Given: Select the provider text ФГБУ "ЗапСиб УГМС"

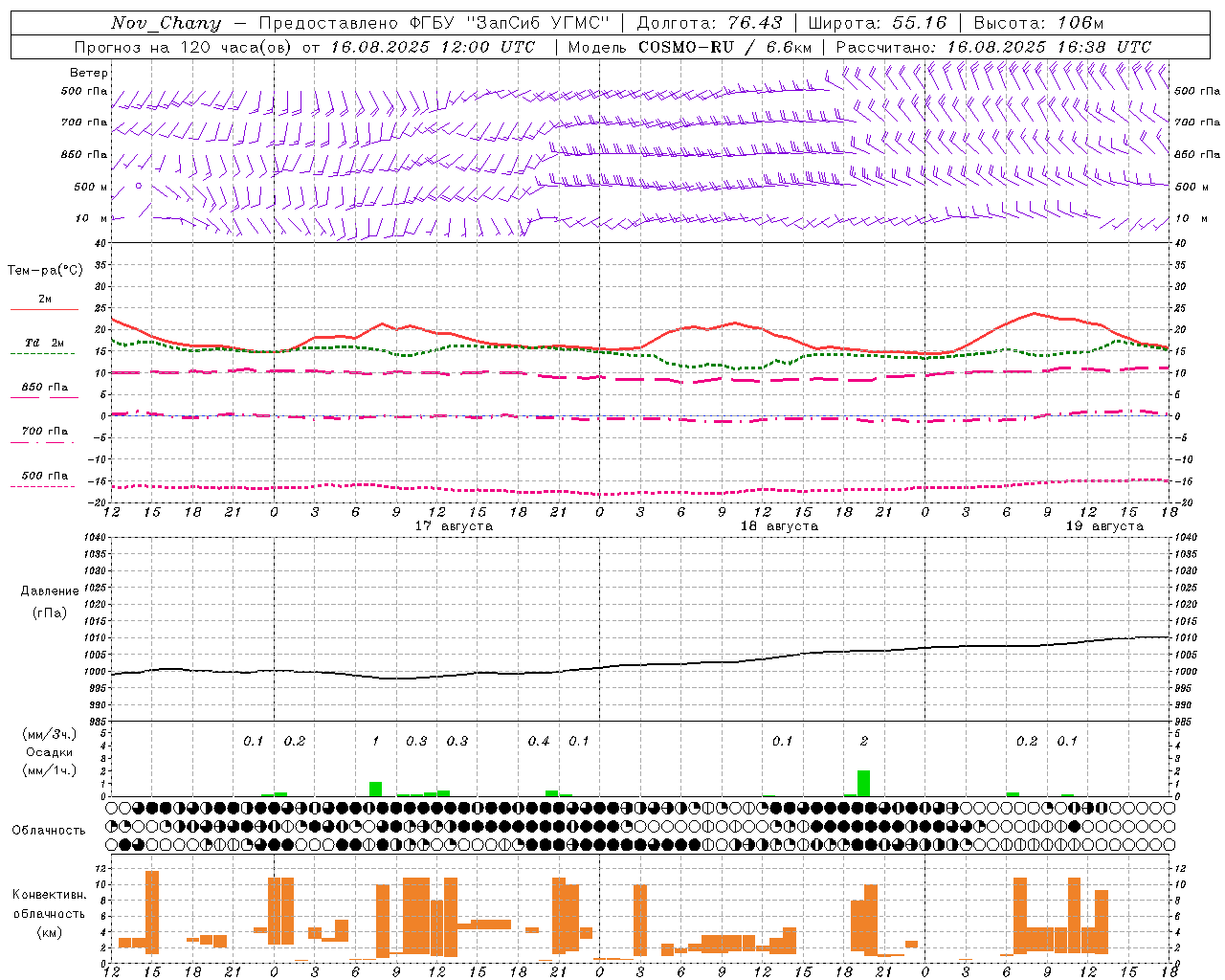Looking at the screenshot, I should (x=509, y=23).
